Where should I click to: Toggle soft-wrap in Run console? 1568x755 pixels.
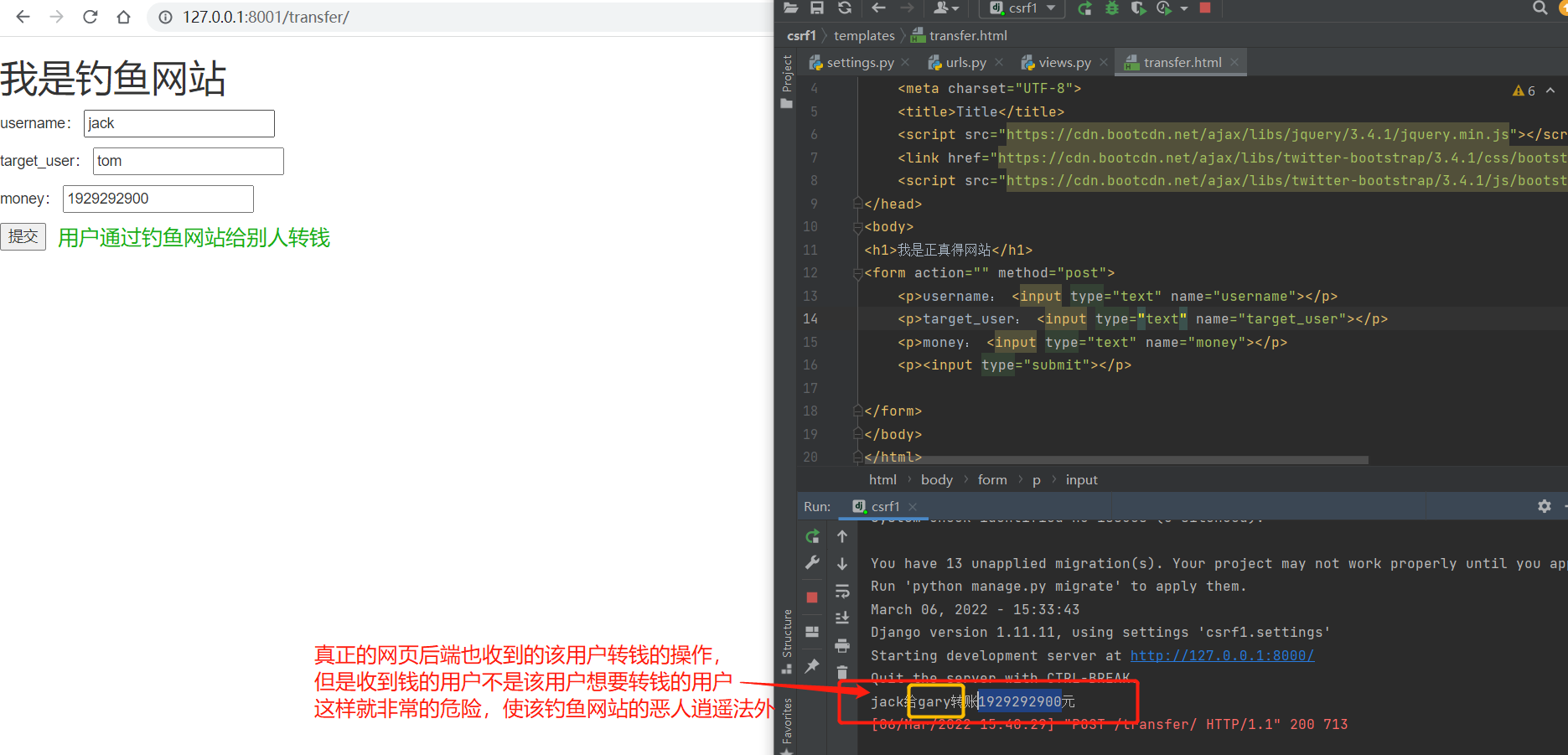click(x=842, y=592)
